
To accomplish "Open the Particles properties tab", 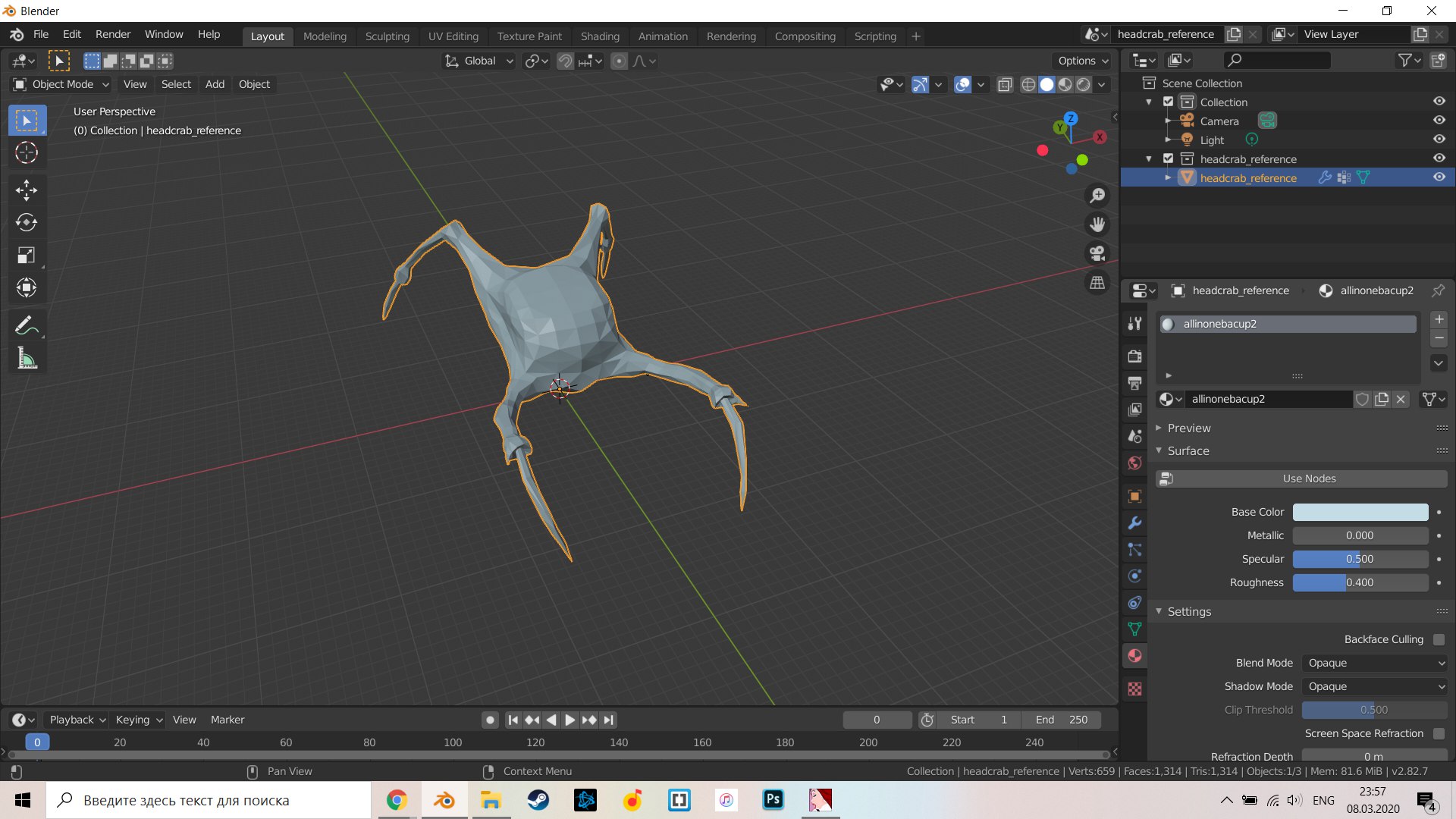I will coord(1134,550).
